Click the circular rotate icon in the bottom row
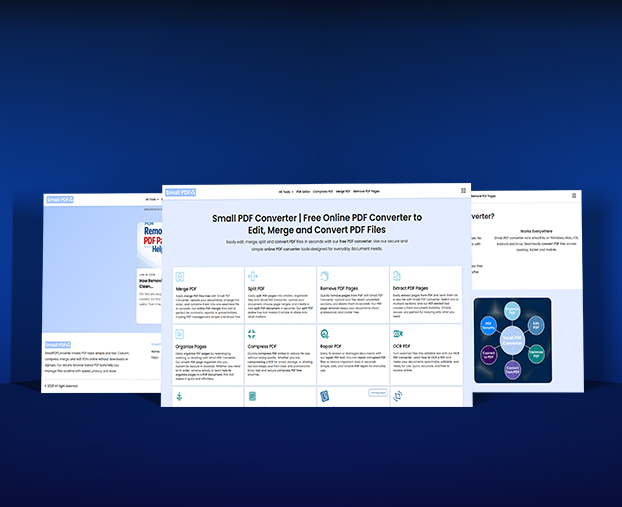The height and width of the screenshot is (507, 622). [x=397, y=396]
